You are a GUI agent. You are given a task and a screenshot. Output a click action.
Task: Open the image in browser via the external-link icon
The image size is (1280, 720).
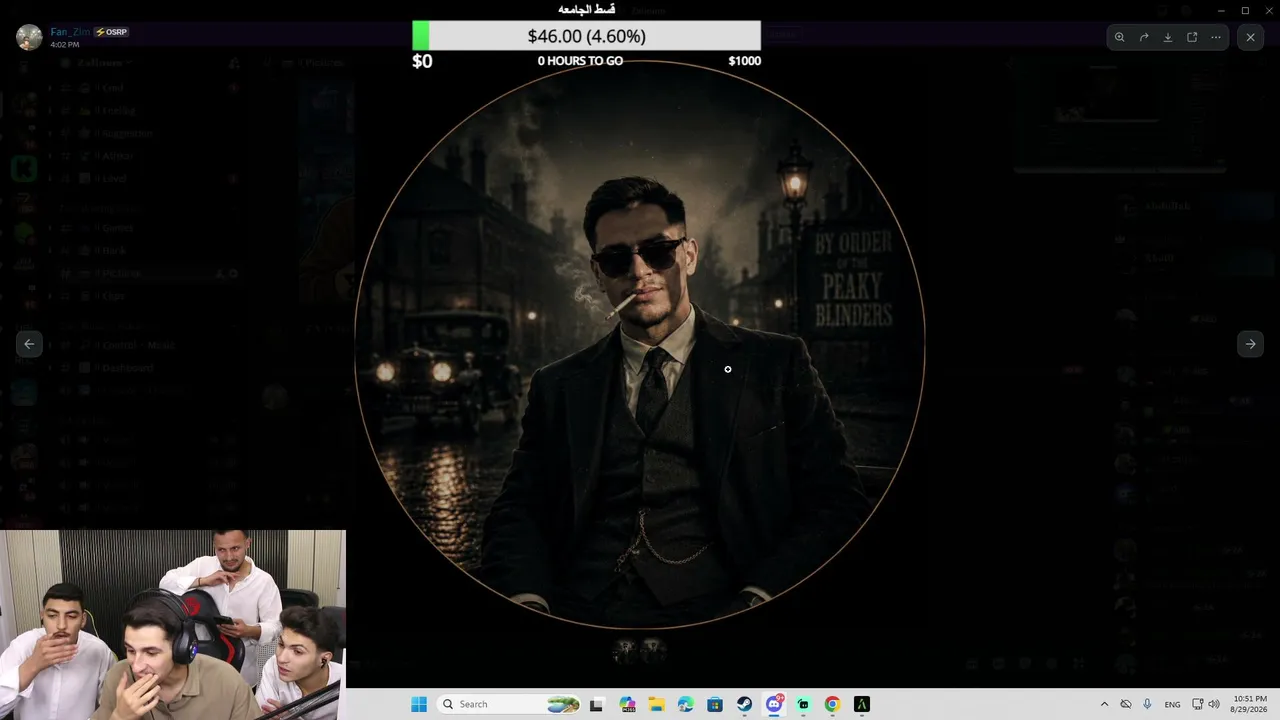[1192, 37]
